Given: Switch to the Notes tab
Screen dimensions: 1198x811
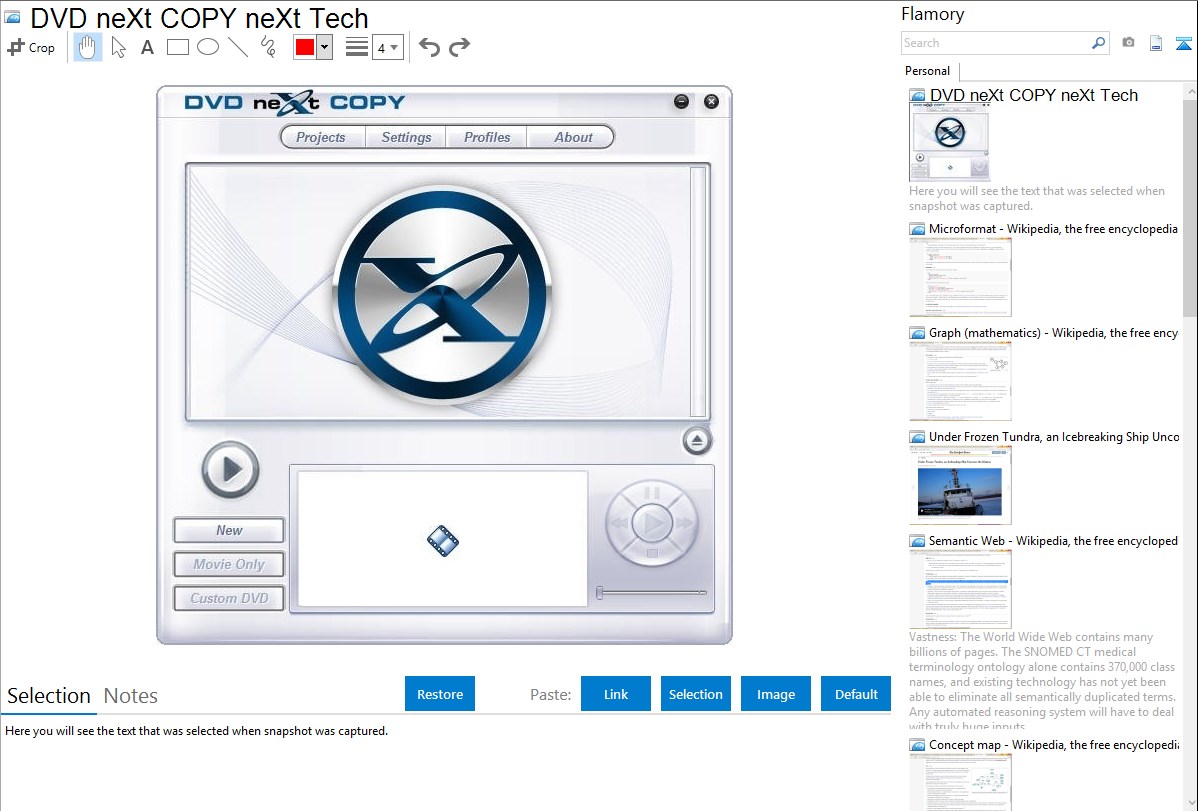Looking at the screenshot, I should pos(131,696).
